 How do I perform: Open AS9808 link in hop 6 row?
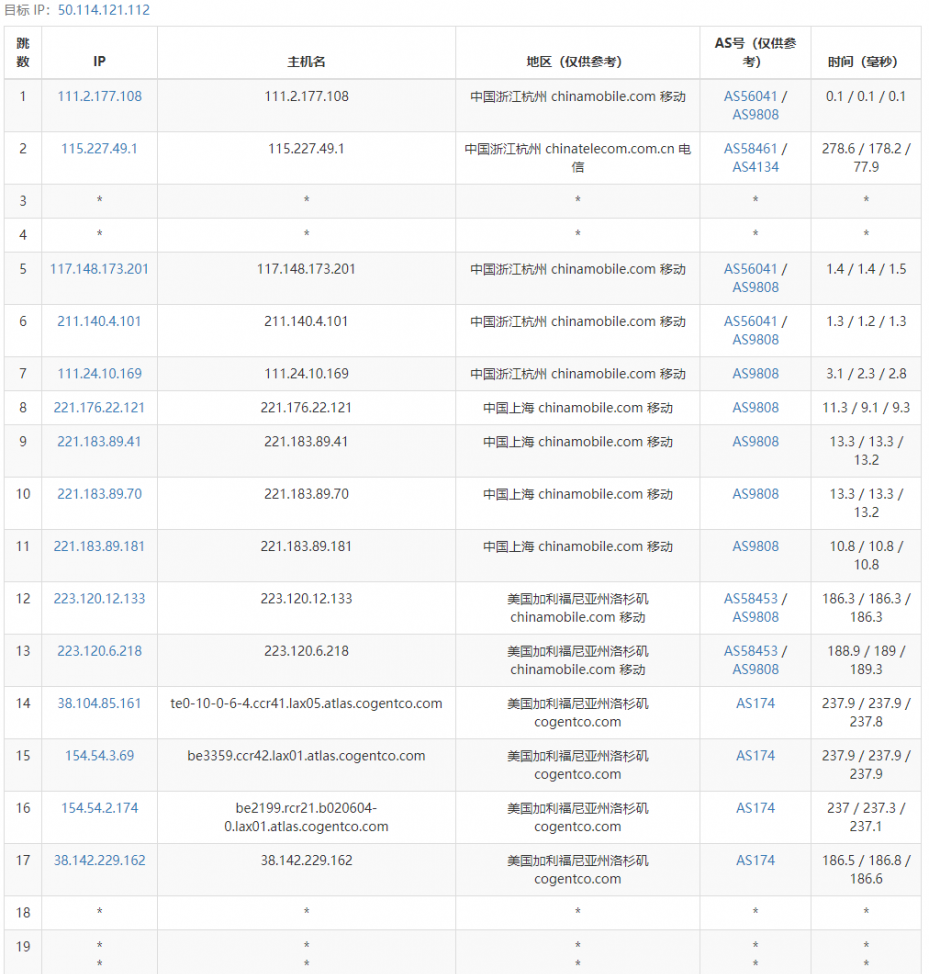pyautogui.click(x=755, y=340)
